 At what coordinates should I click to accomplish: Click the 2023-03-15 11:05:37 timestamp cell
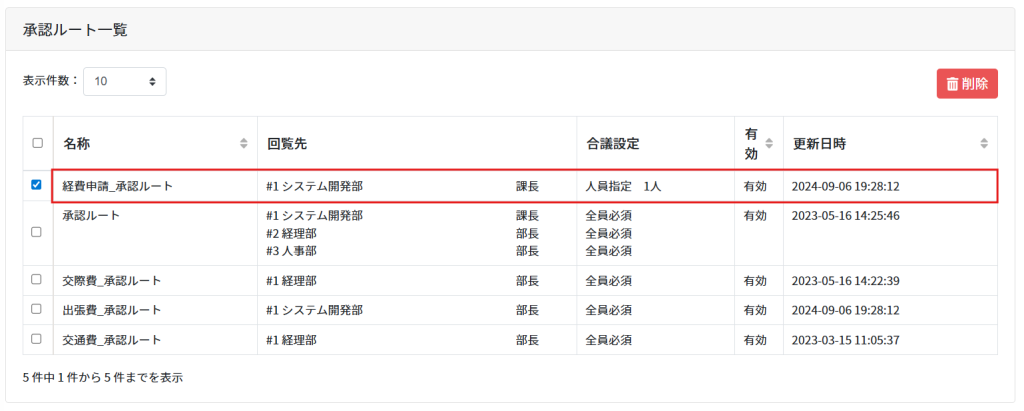point(845,340)
